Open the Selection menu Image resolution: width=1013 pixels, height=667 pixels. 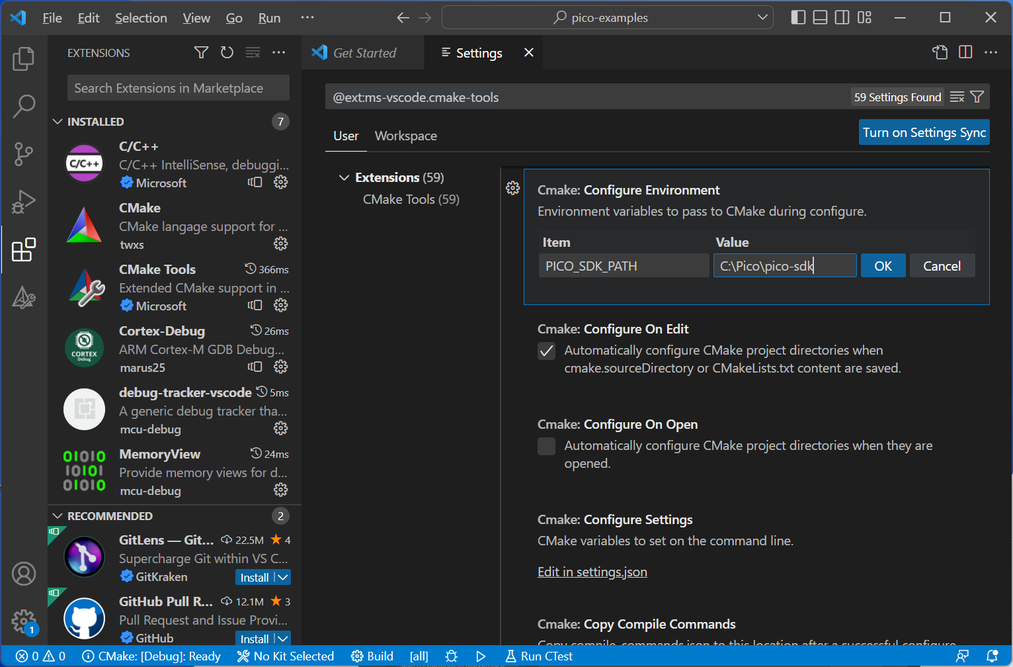[x=141, y=17]
